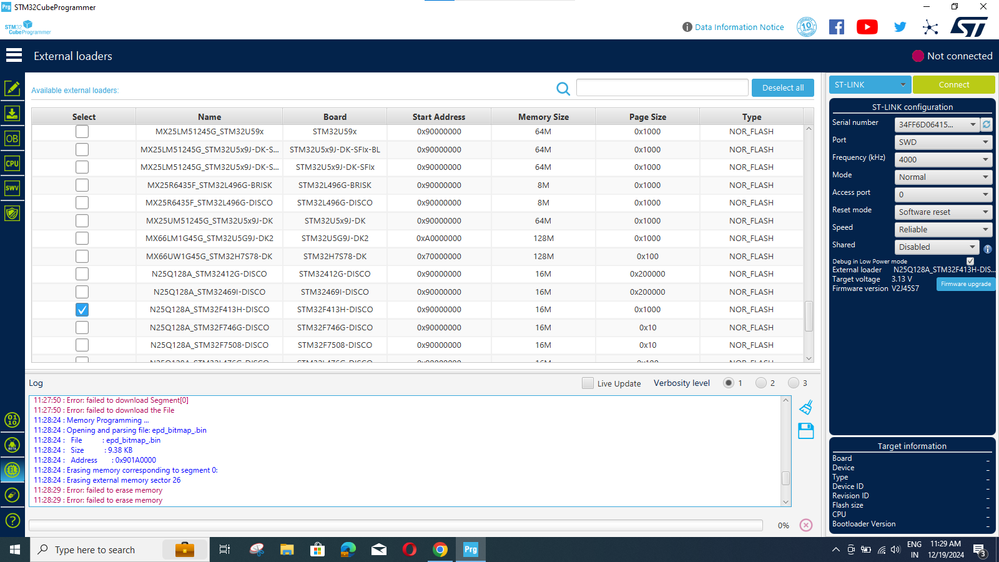Uncheck N25Q128A_STM32F413H-DISCO loader
The image size is (999, 562).
pyautogui.click(x=82, y=310)
